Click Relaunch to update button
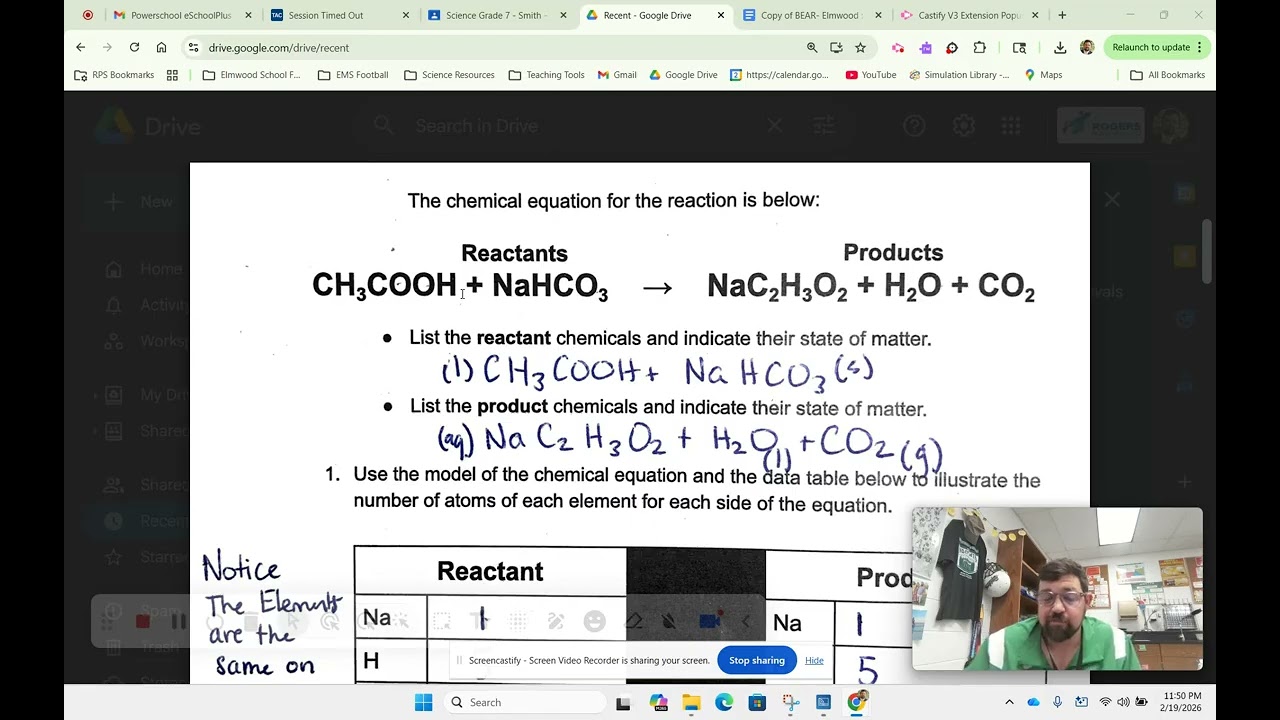1280x720 pixels. point(1157,47)
